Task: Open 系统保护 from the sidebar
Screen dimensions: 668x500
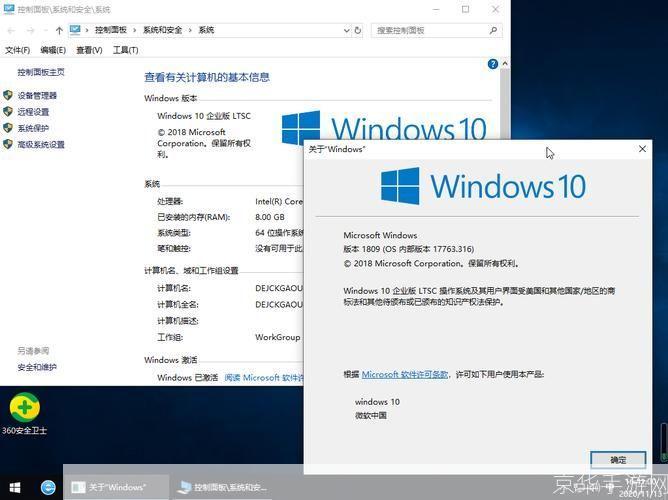Action: coord(33,128)
